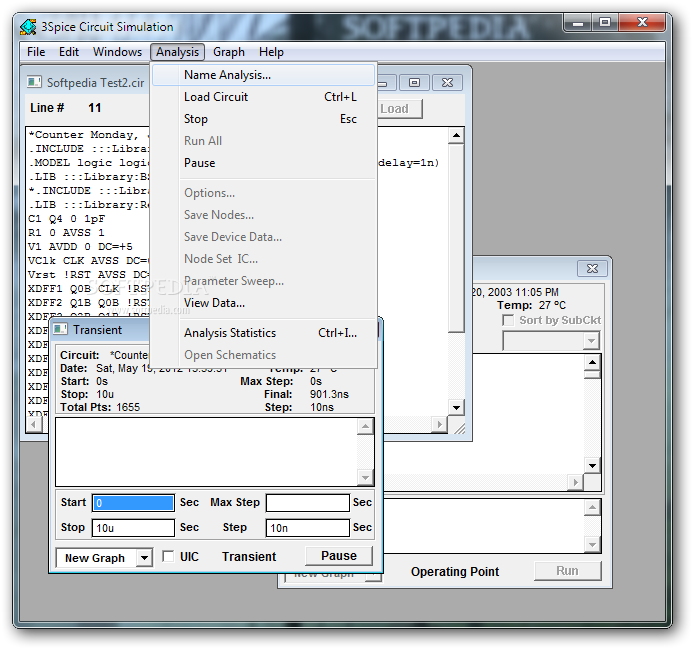Click the 'Total Pts: 1655' text

tap(100, 407)
